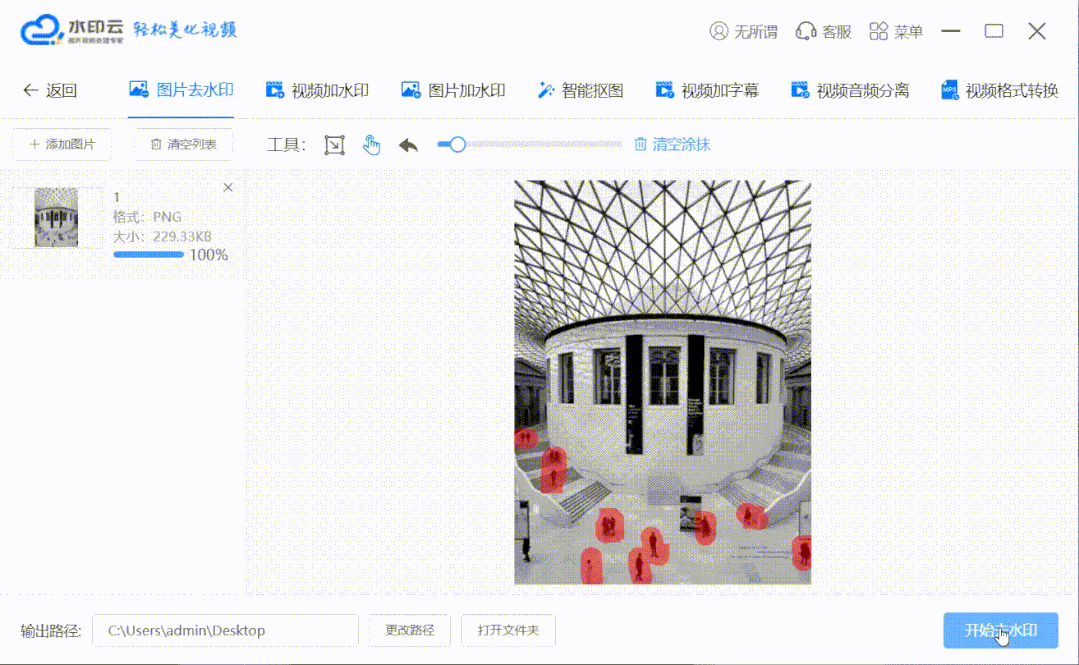This screenshot has width=1079, height=665.
Task: Click the 格式: PNG text
Action: pyautogui.click(x=147, y=217)
